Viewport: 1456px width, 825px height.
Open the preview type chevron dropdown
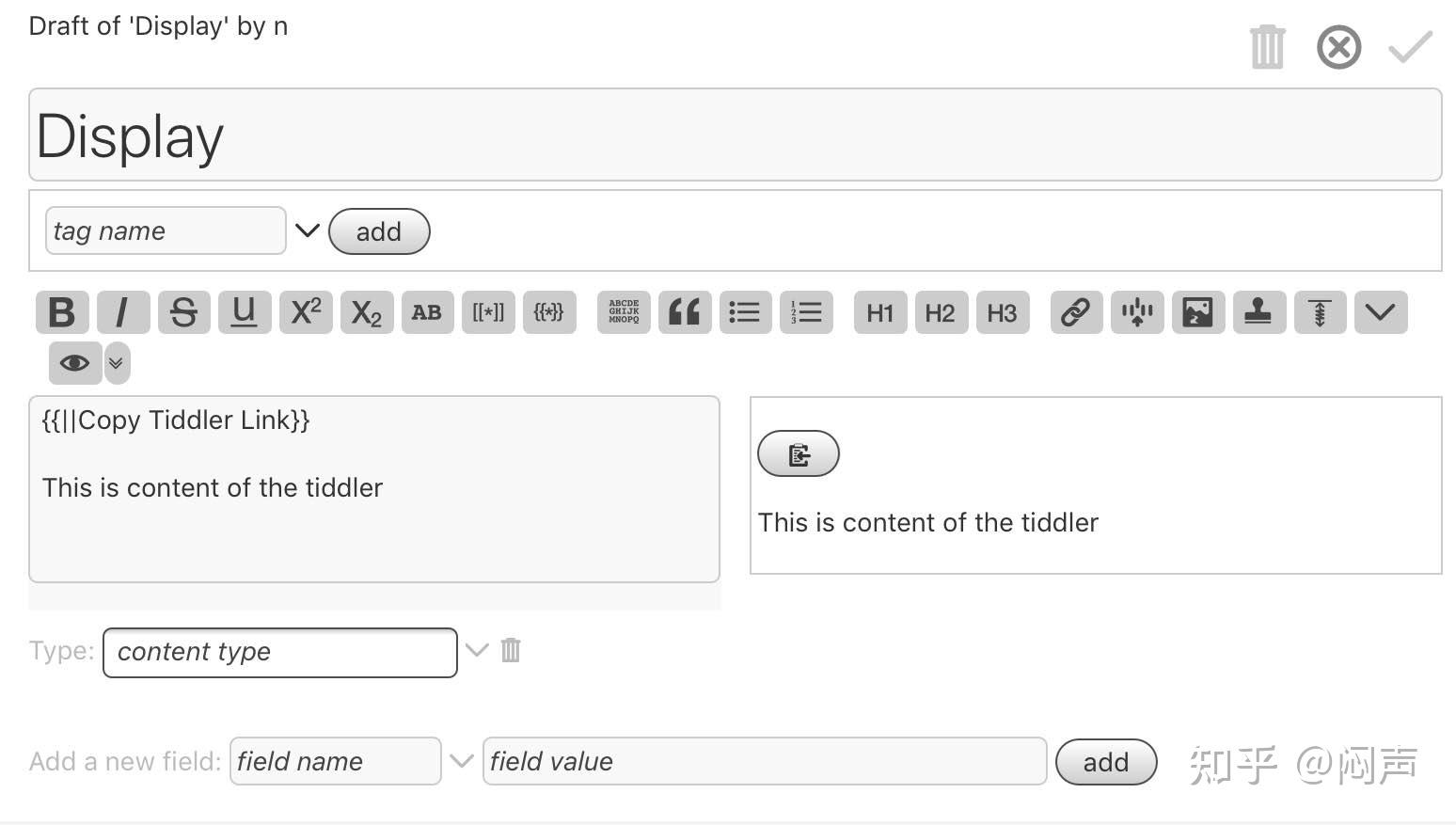(117, 363)
